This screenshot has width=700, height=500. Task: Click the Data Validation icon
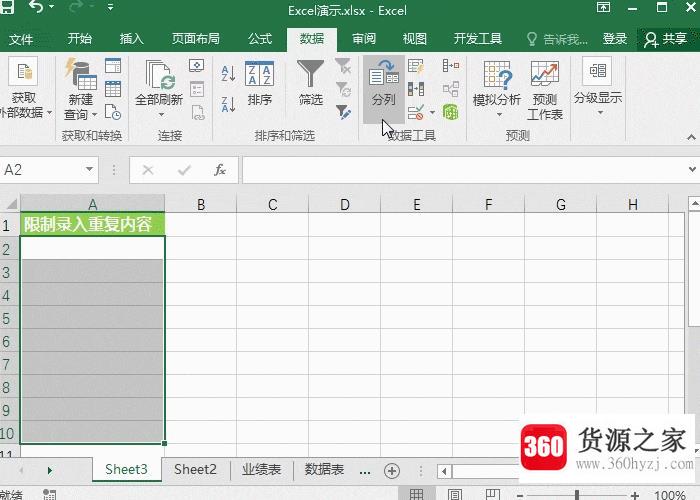pyautogui.click(x=416, y=112)
